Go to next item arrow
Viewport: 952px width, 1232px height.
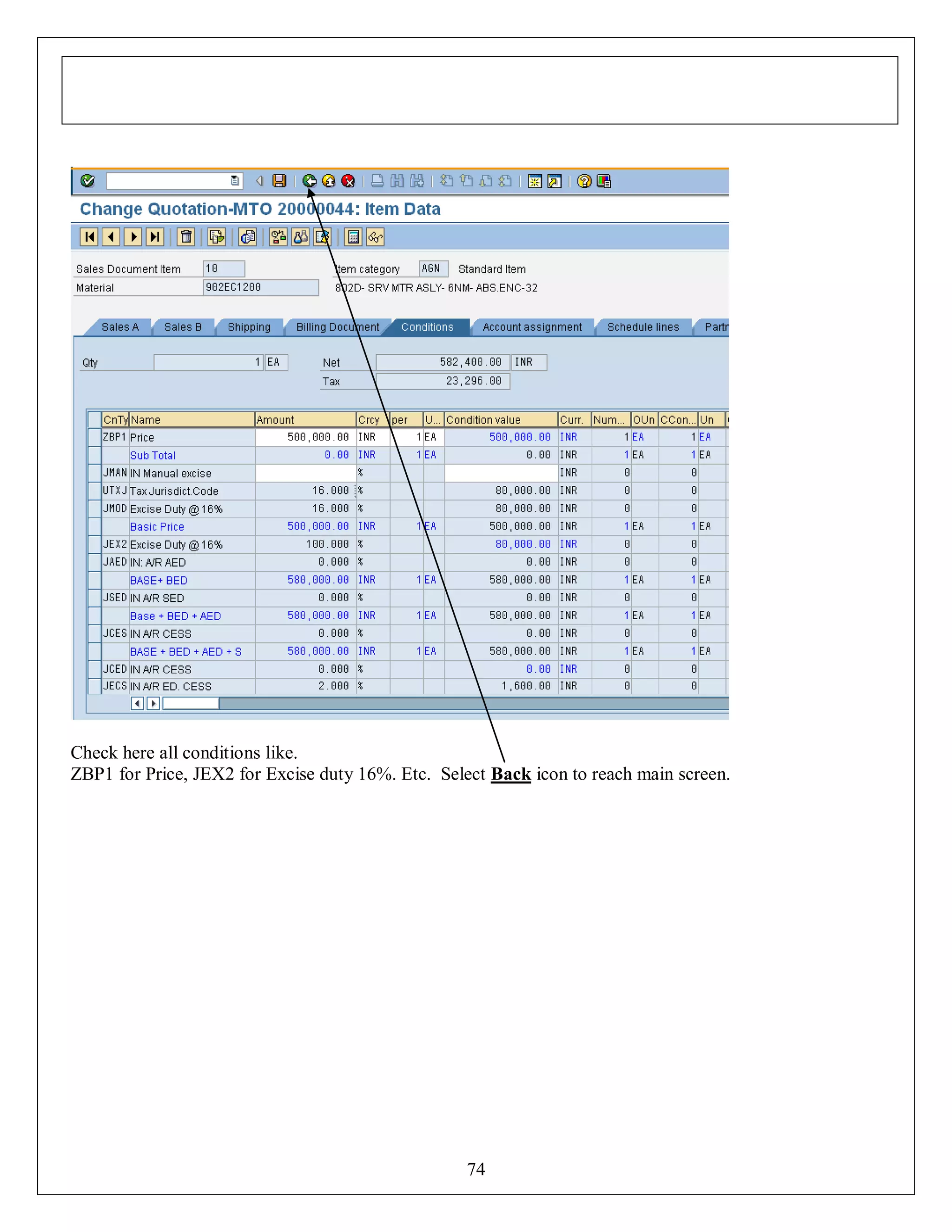click(x=133, y=237)
